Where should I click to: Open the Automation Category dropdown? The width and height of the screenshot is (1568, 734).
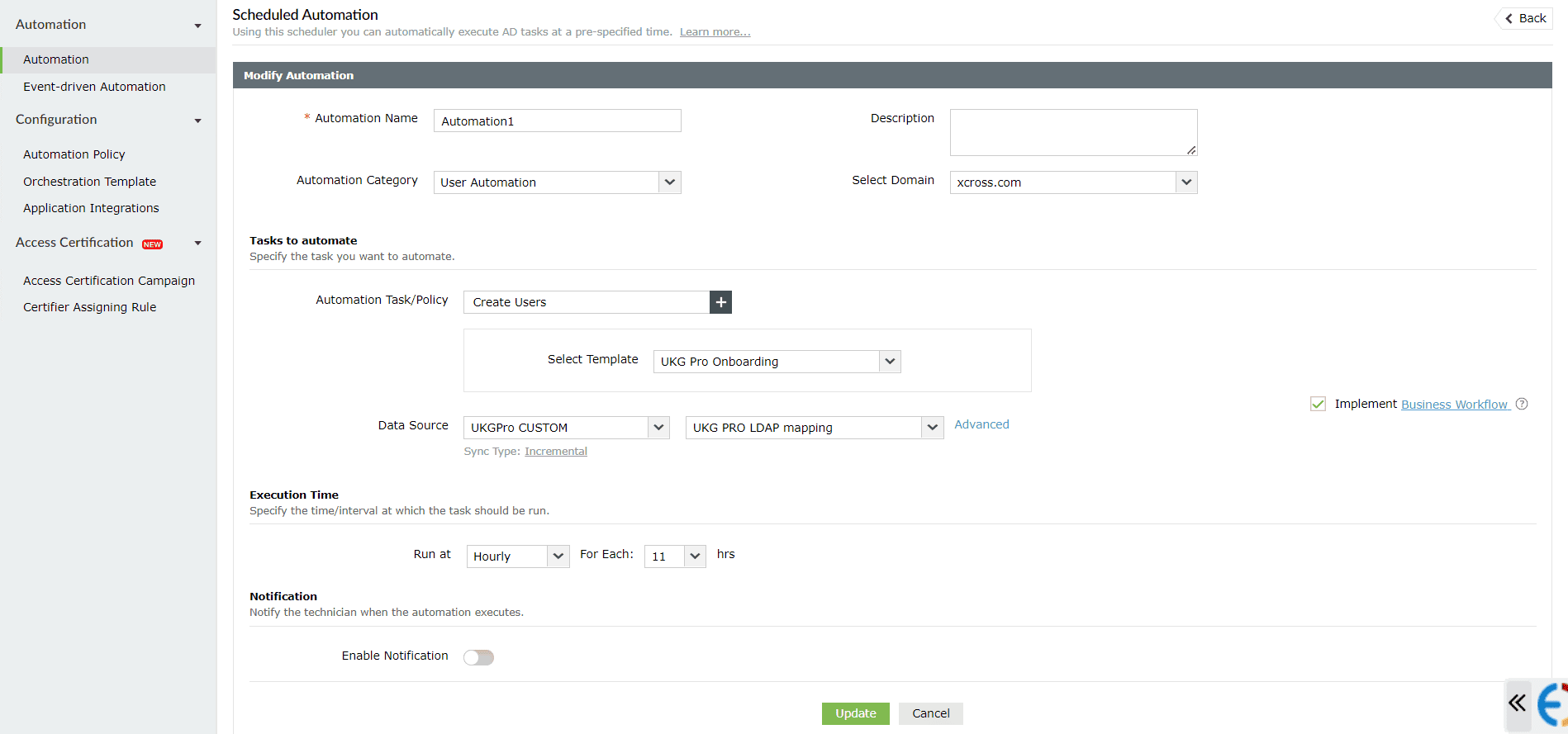[x=558, y=182]
